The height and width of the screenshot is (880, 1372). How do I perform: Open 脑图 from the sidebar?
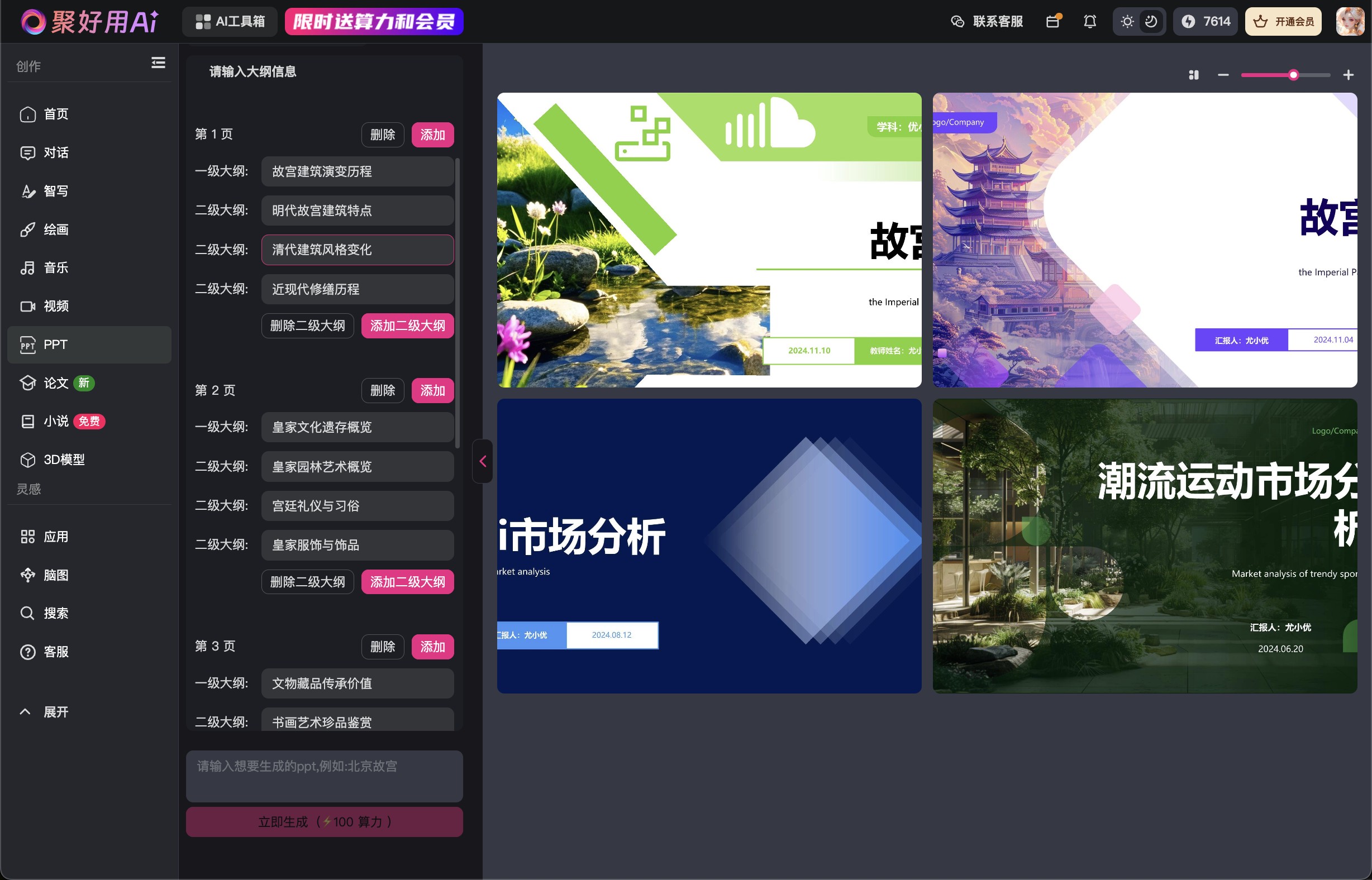55,575
